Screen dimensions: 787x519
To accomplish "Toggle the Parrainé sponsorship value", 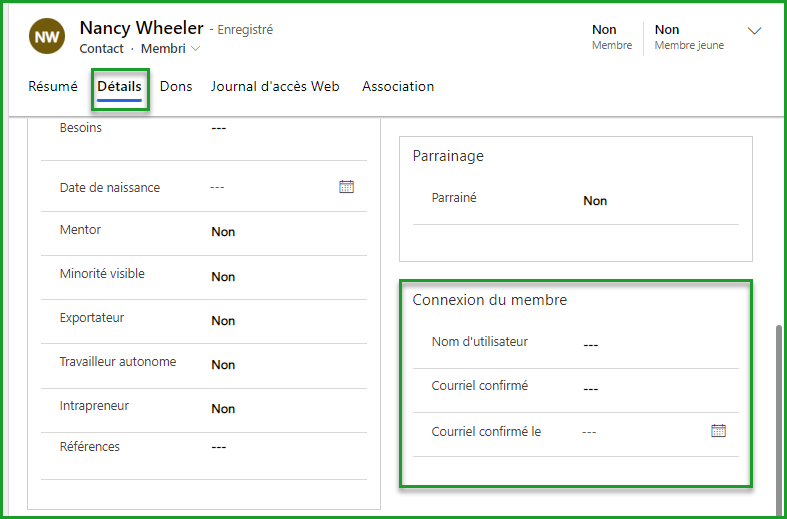I will (595, 201).
